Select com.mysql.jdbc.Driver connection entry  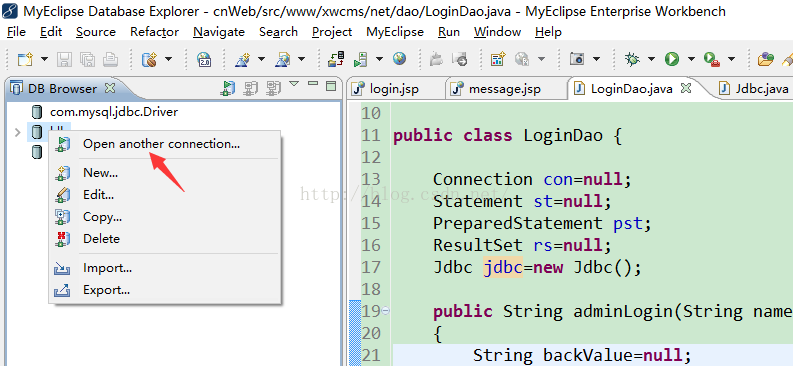114,112
